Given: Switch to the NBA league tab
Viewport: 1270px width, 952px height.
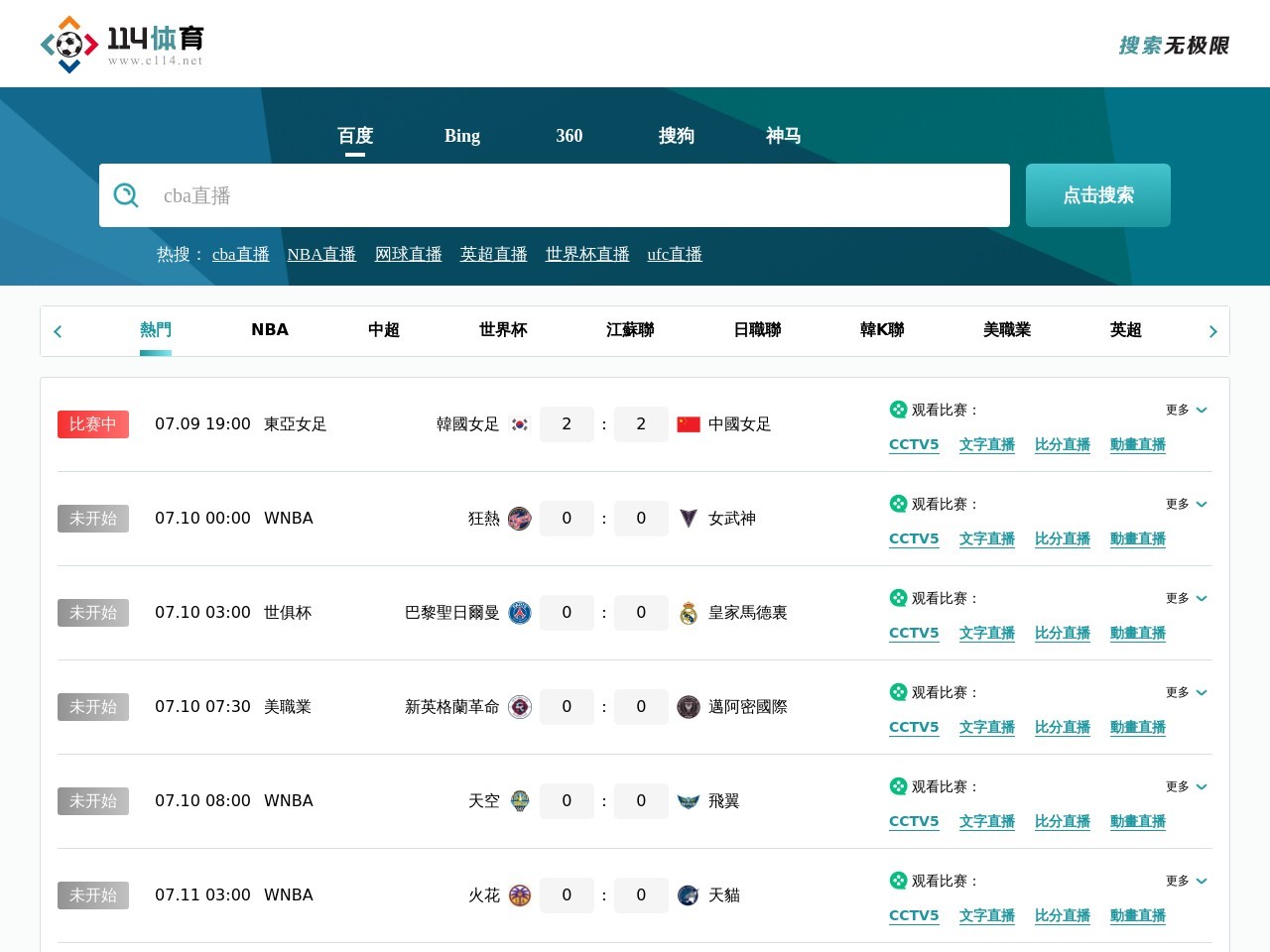Looking at the screenshot, I should coord(270,330).
